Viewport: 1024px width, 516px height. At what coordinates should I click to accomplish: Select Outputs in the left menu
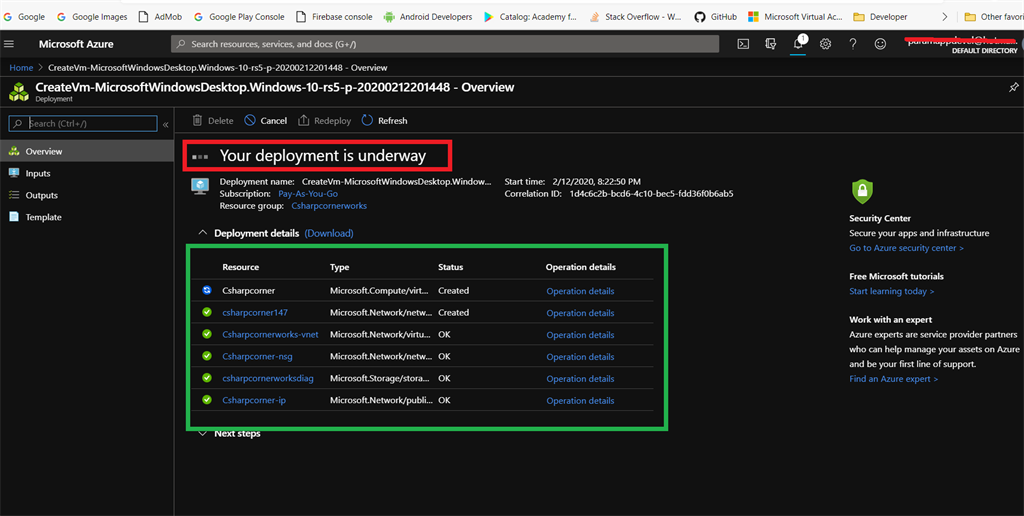tap(87, 195)
